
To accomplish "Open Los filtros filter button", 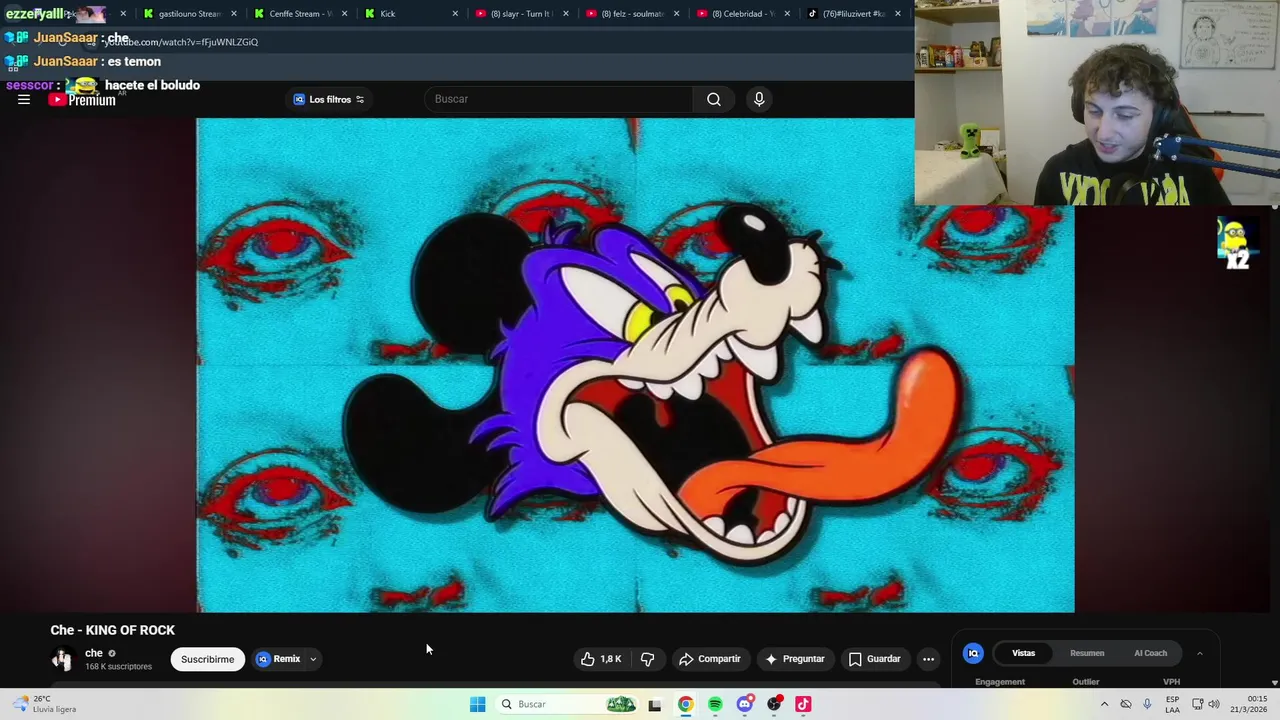I will (x=329, y=99).
